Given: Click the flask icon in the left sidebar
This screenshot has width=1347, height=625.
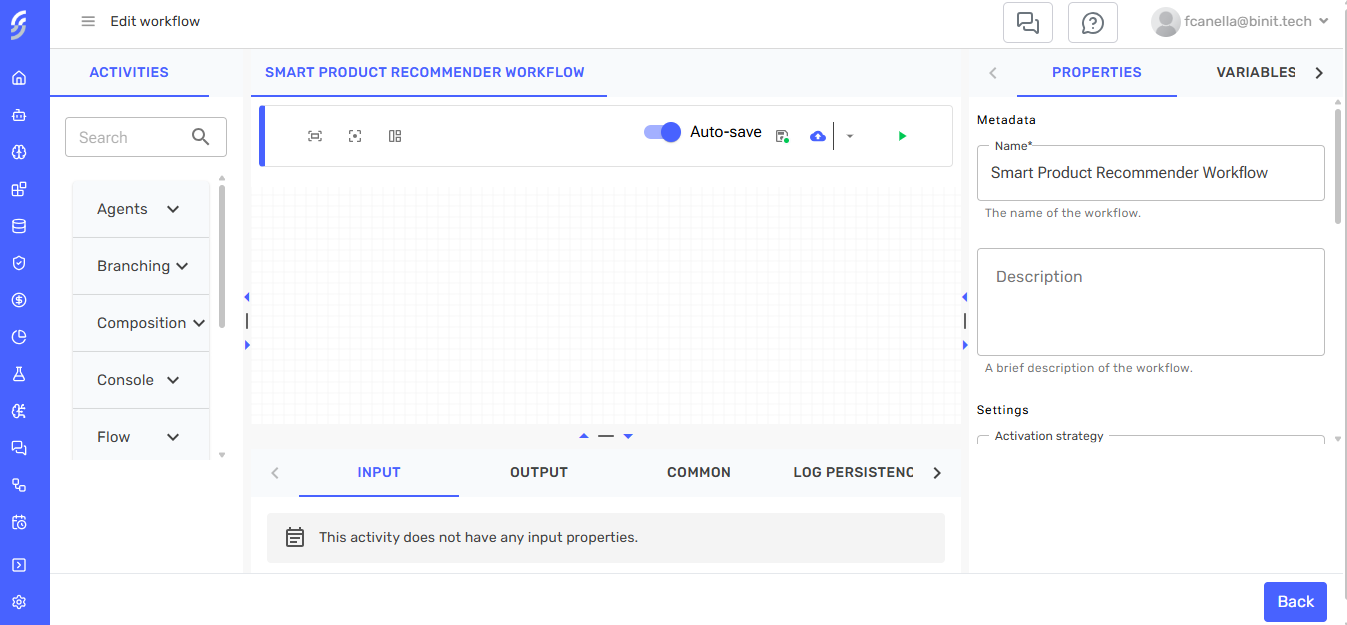Looking at the screenshot, I should coord(20,374).
